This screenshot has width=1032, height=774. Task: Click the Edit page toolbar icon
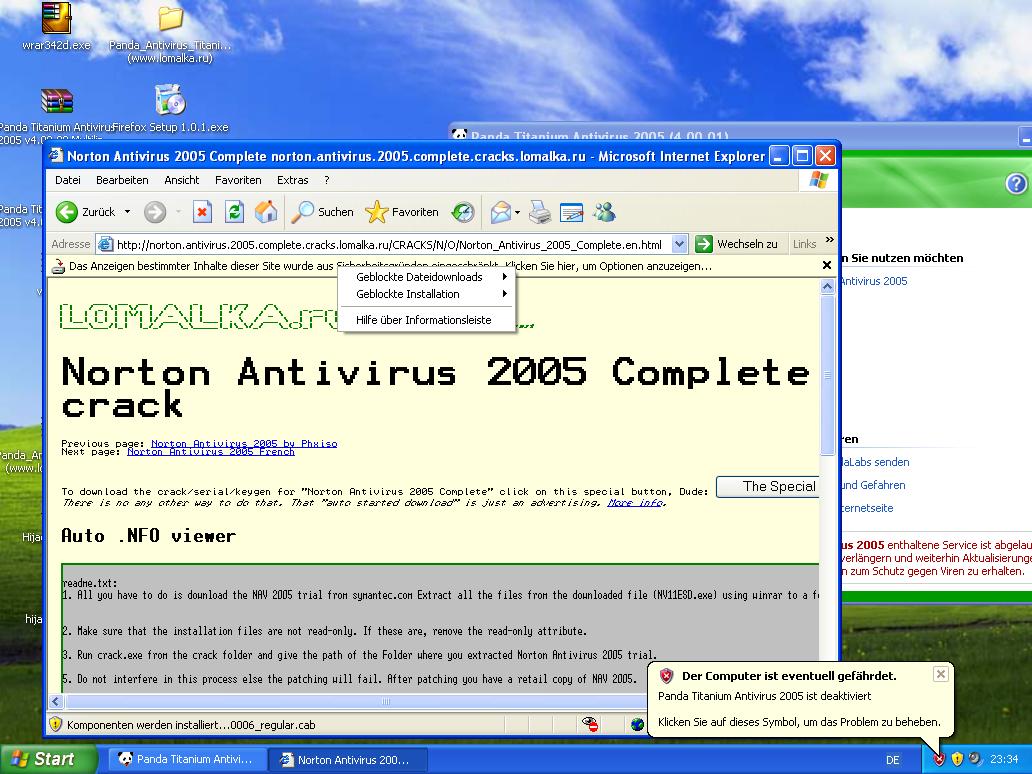[571, 212]
